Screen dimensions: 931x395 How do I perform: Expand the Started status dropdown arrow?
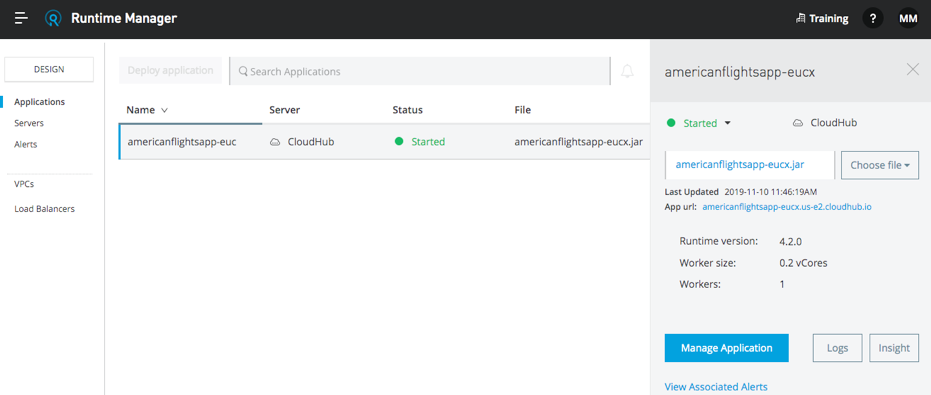(727, 123)
